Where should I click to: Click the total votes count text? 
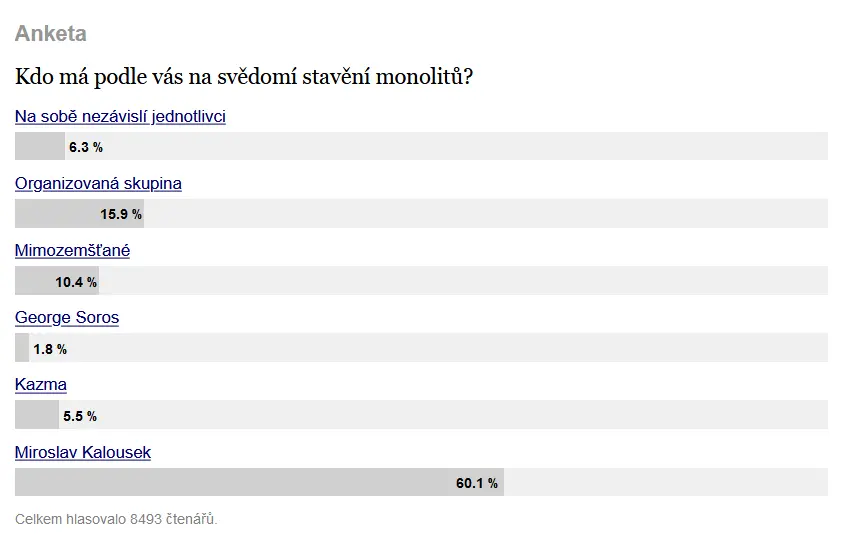pyautogui.click(x=116, y=519)
